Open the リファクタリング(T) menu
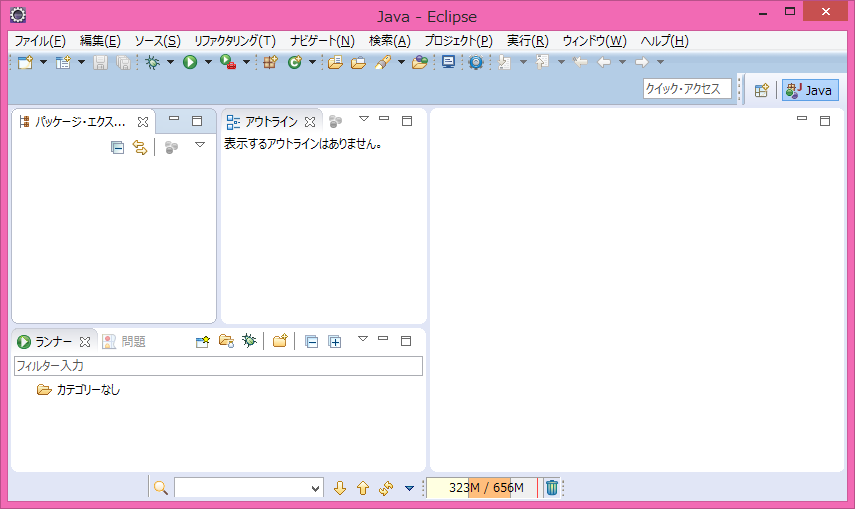855x509 pixels. click(x=234, y=41)
